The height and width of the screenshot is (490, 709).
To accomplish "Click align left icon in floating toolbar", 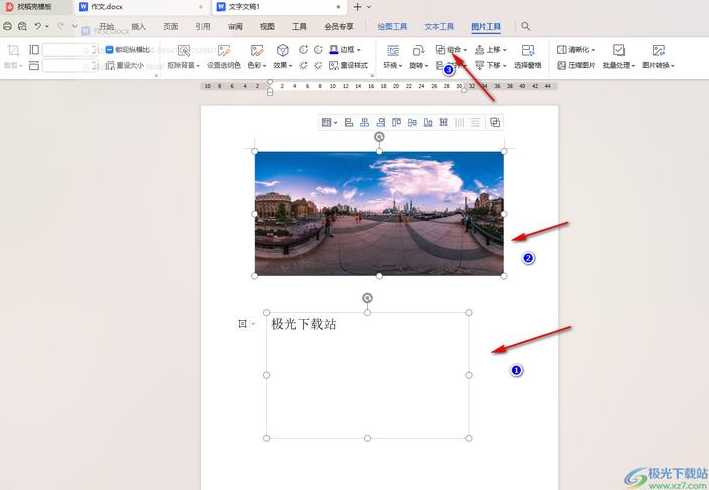I will click(x=349, y=122).
